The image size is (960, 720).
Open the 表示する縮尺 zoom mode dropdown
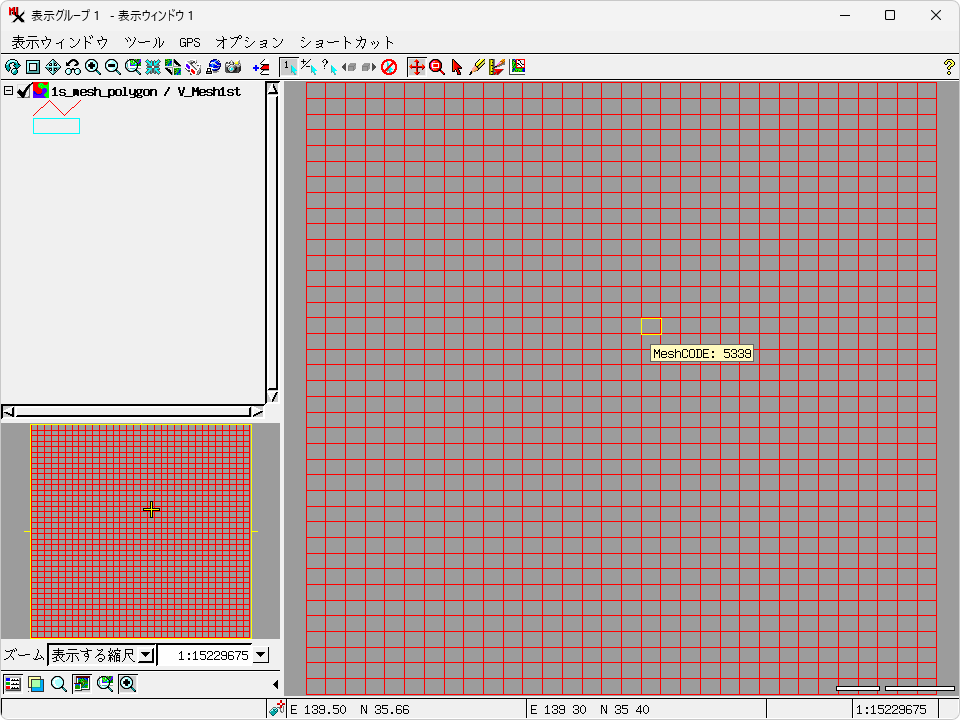pos(146,655)
